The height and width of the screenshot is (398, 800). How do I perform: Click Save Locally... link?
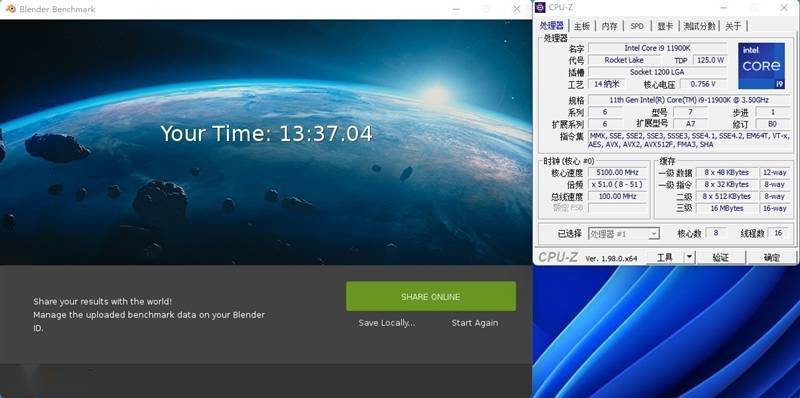(x=387, y=323)
